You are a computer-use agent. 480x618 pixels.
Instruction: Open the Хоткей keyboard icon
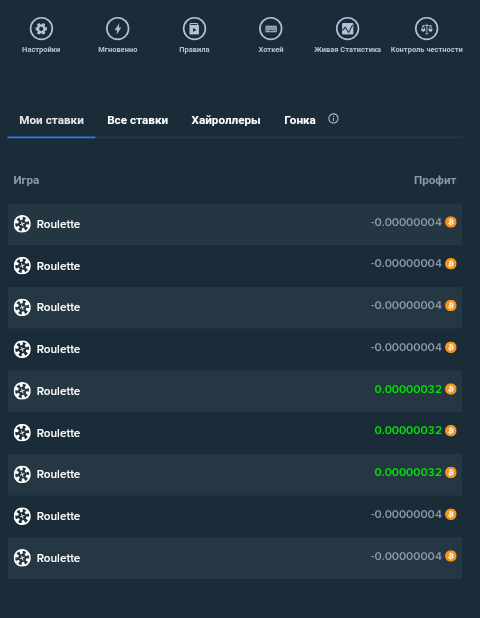point(270,28)
